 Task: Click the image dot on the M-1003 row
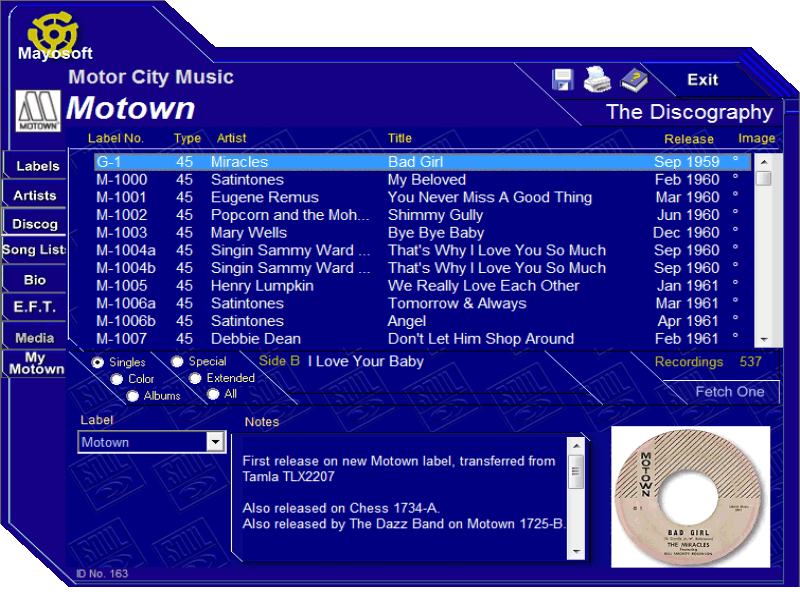click(735, 230)
